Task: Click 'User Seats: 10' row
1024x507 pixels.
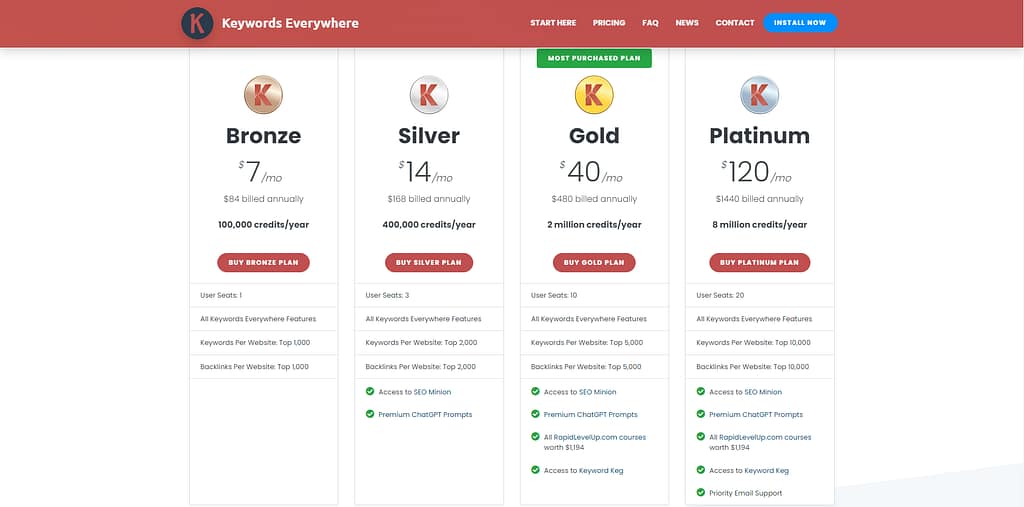Action: 594,295
